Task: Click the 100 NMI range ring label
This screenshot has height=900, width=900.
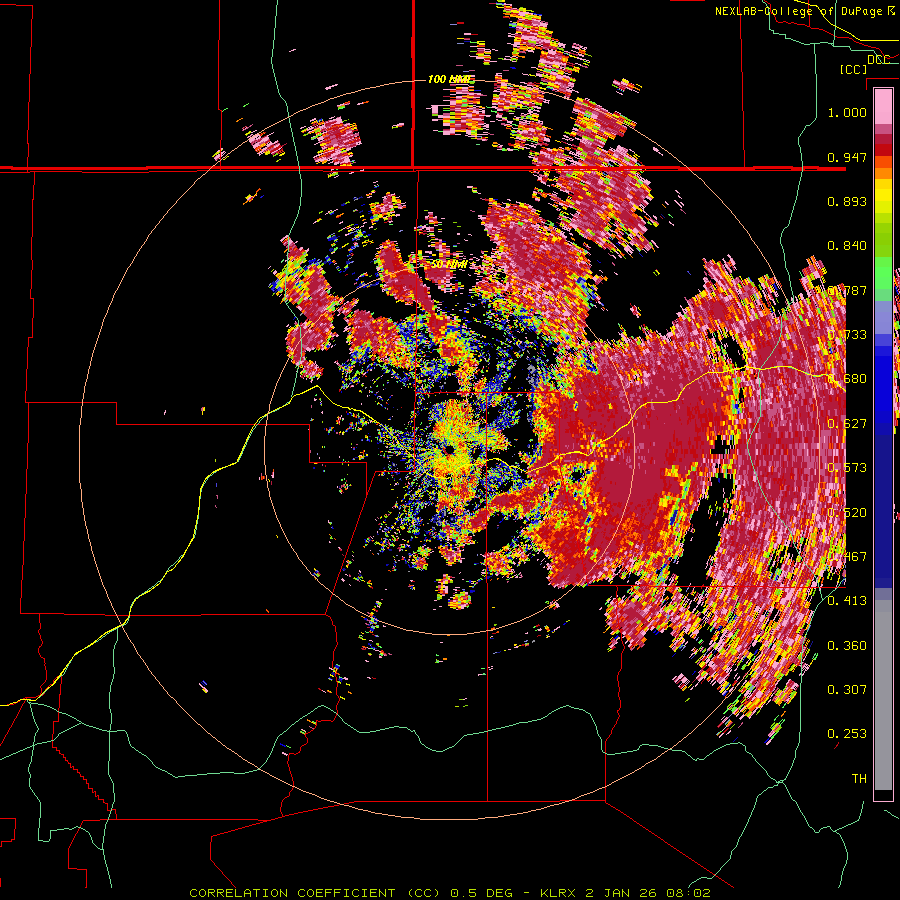Action: tap(448, 79)
